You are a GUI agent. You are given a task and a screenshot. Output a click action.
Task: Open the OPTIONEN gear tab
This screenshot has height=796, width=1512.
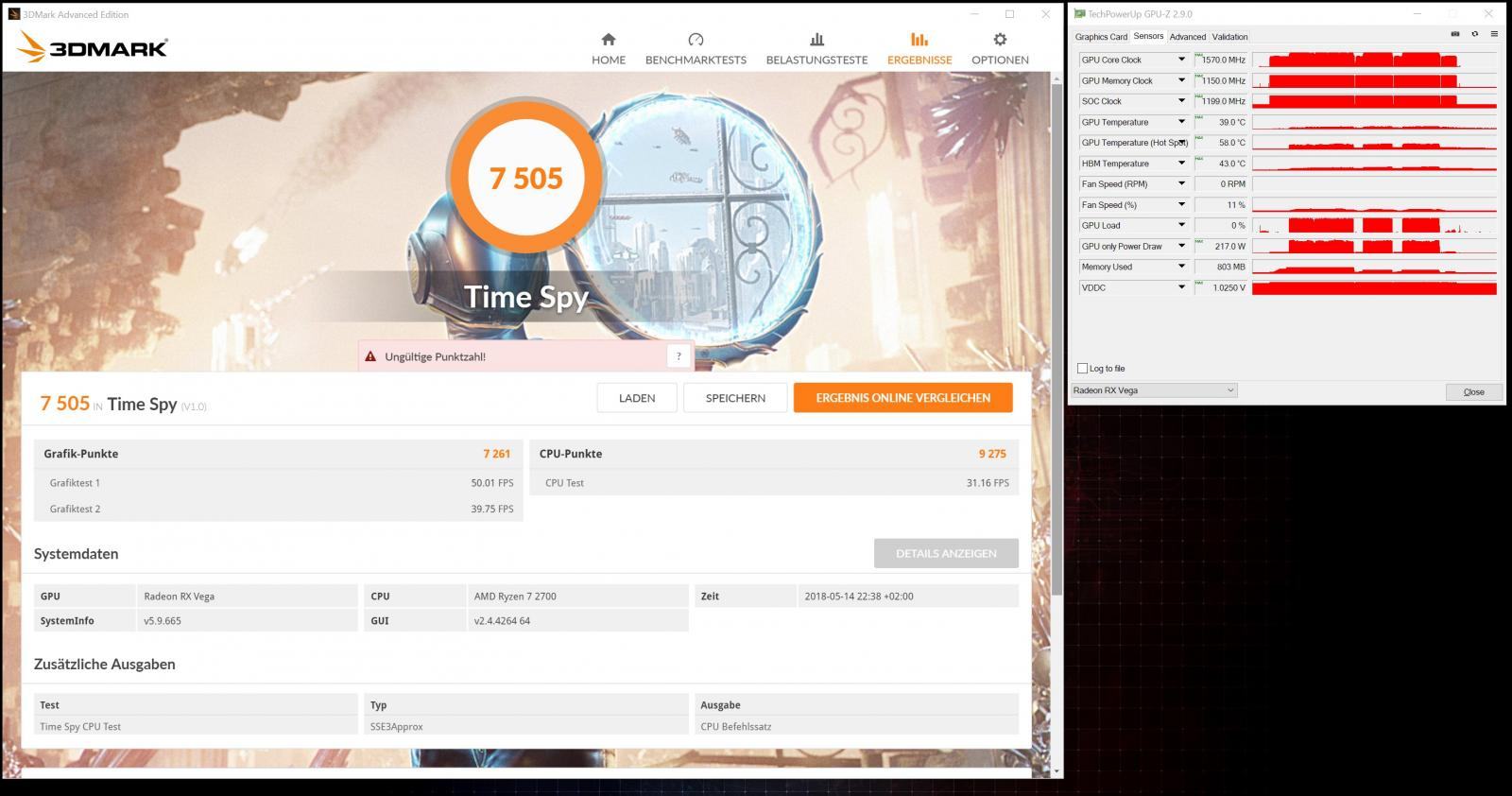pos(1000,49)
